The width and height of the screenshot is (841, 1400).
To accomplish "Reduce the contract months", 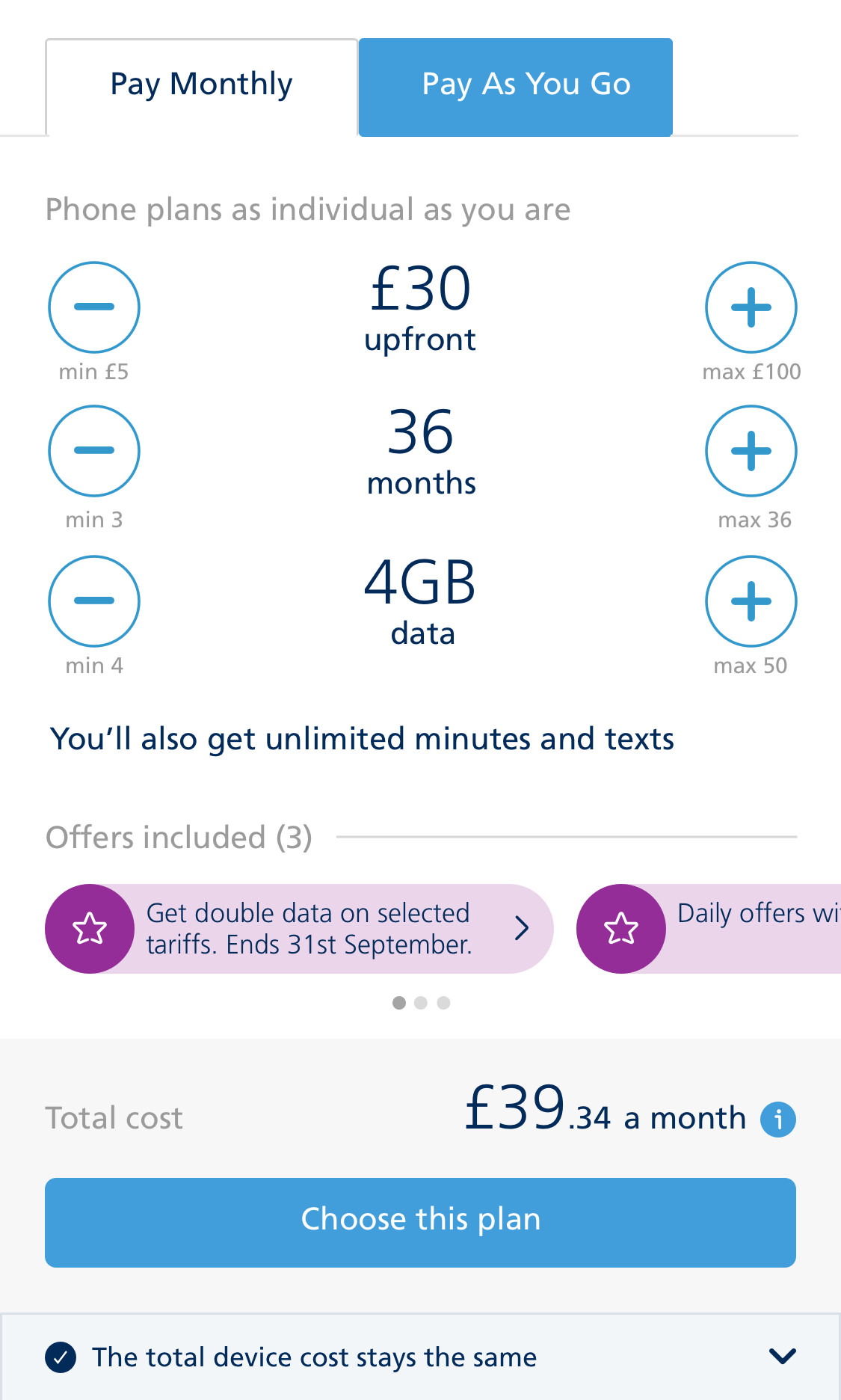I will (94, 451).
